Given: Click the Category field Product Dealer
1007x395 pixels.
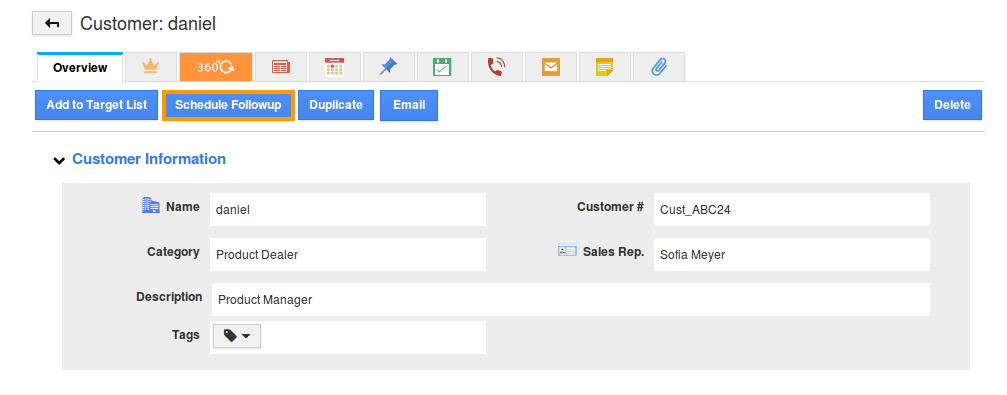Looking at the screenshot, I should pos(347,254).
